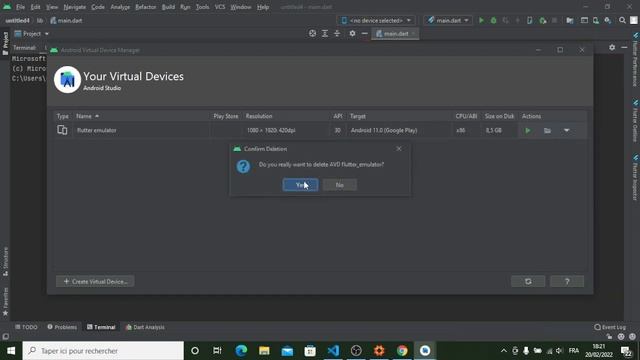Image resolution: width=640 pixels, height=360 pixels.
Task: Open the Terminal settings gear icon
Action: 612,47
